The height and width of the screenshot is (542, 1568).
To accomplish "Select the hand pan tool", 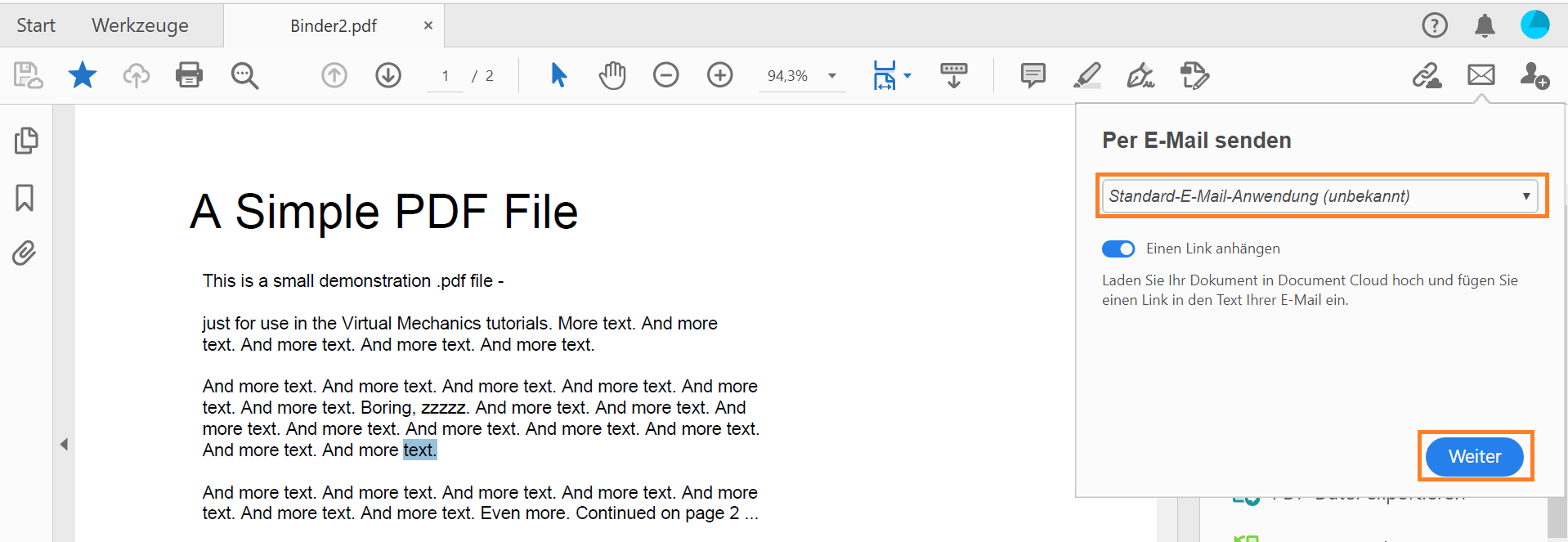I will (x=612, y=75).
